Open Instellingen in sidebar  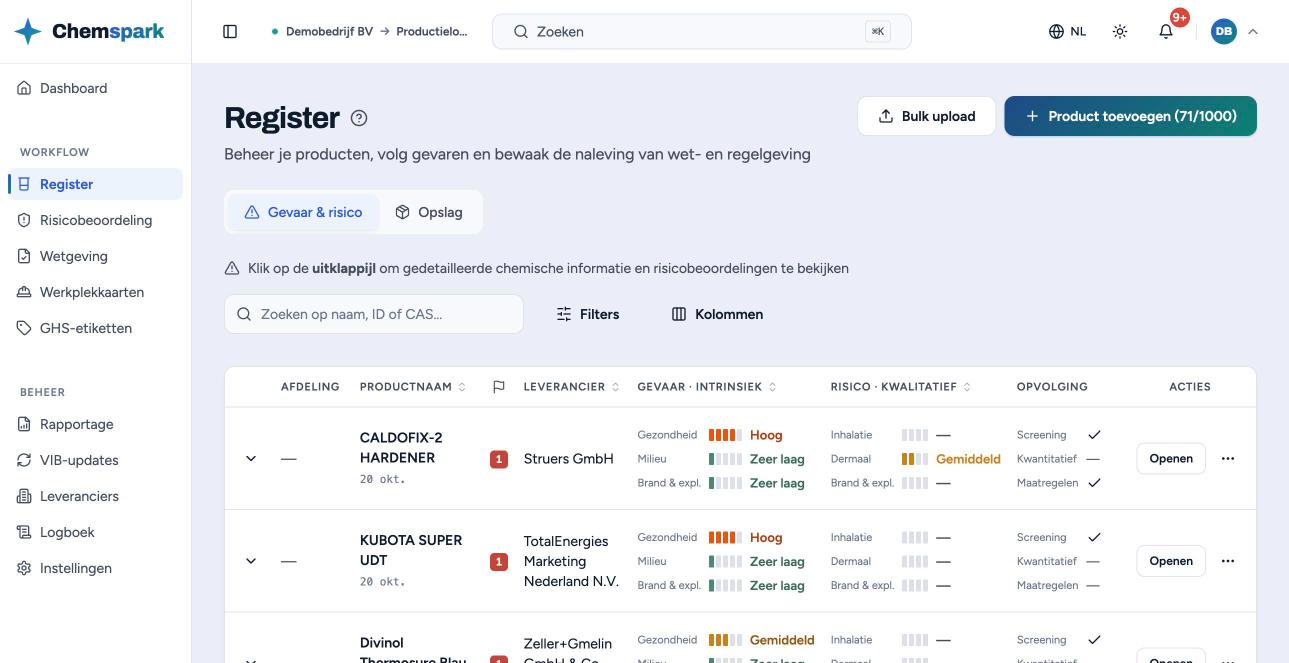[x=95, y=568]
